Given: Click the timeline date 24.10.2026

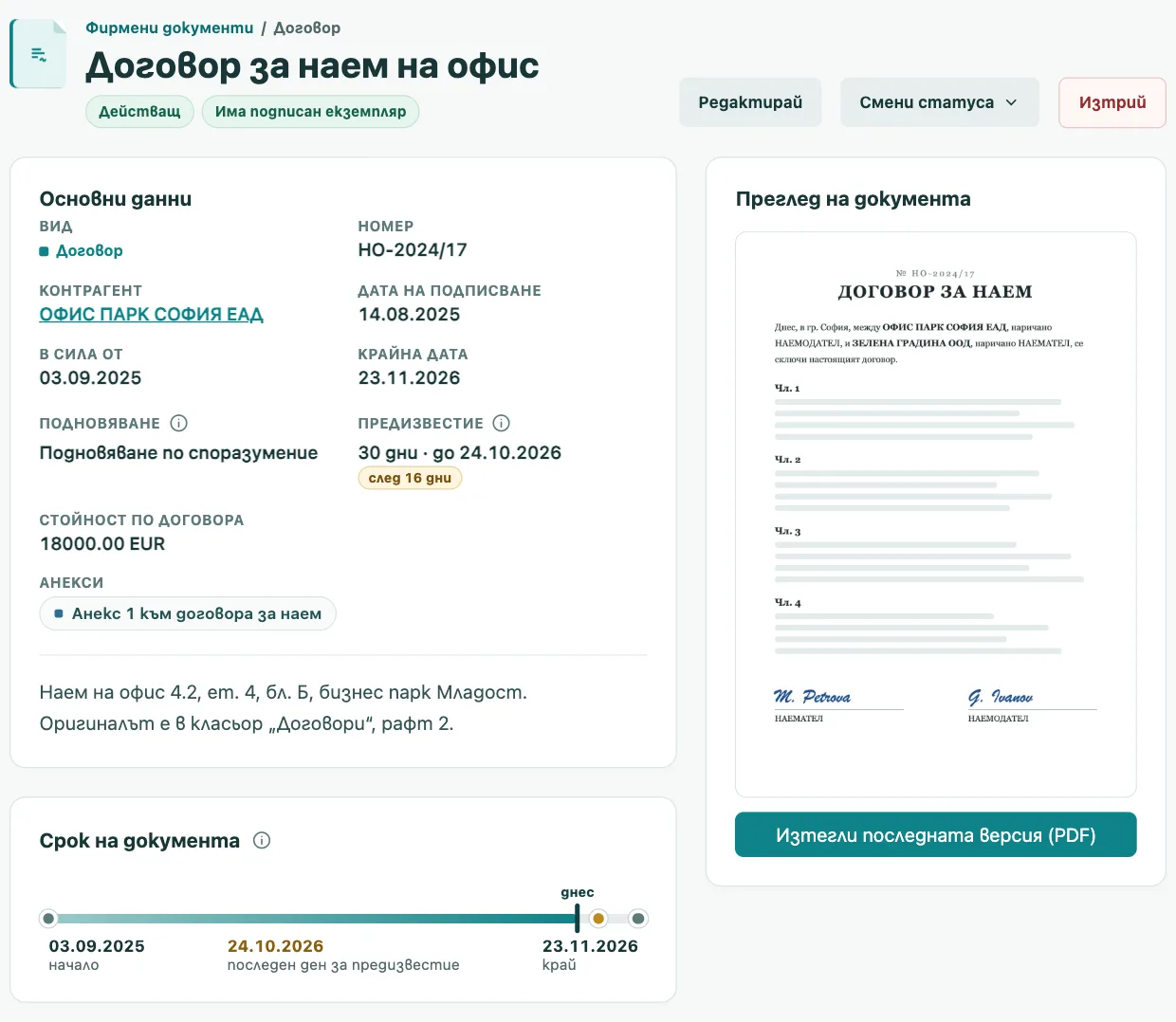Looking at the screenshot, I should pyautogui.click(x=275, y=946).
